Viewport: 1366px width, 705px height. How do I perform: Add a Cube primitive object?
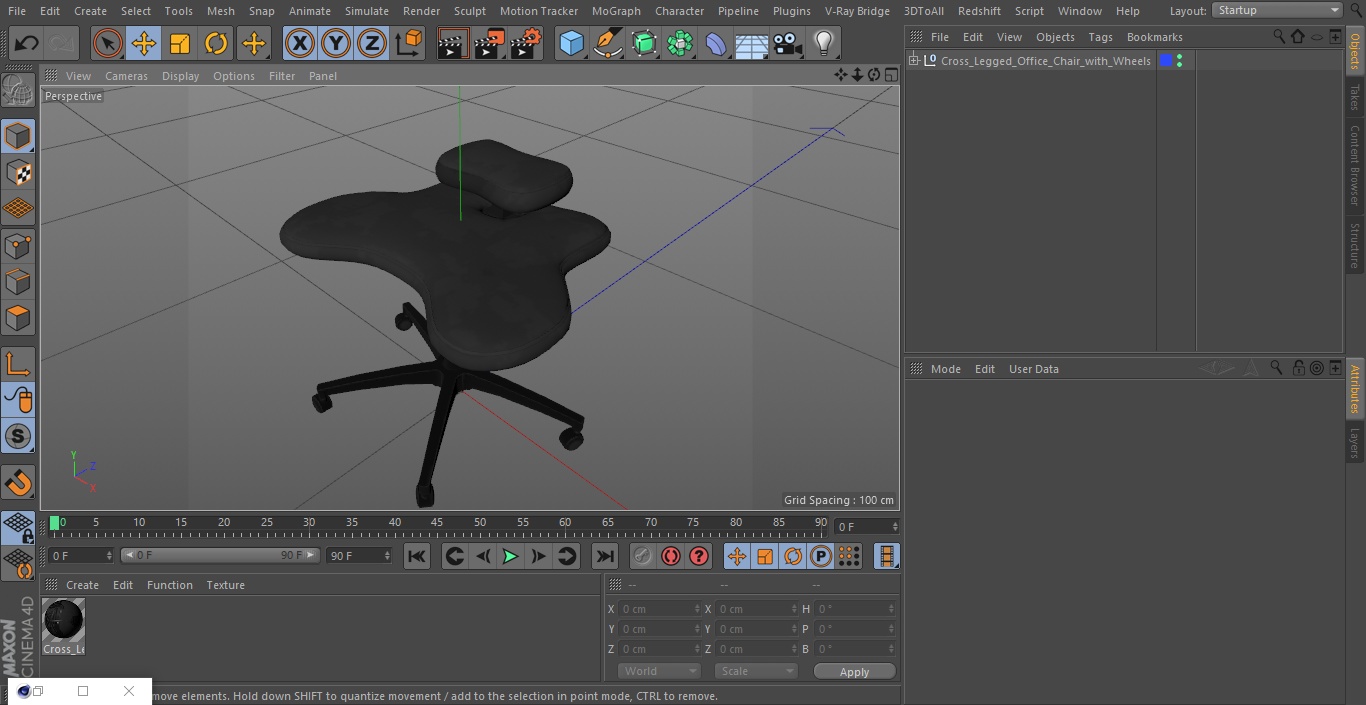[571, 43]
